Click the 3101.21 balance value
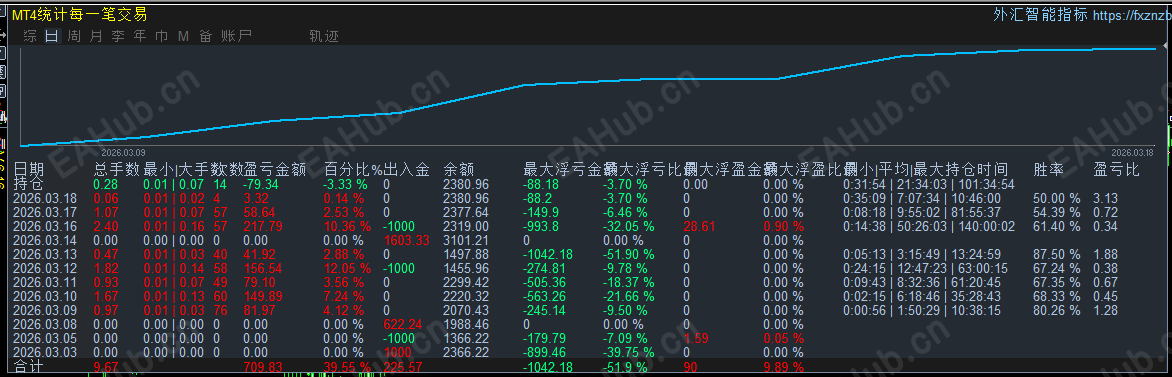The width and height of the screenshot is (1172, 377). click(x=466, y=240)
